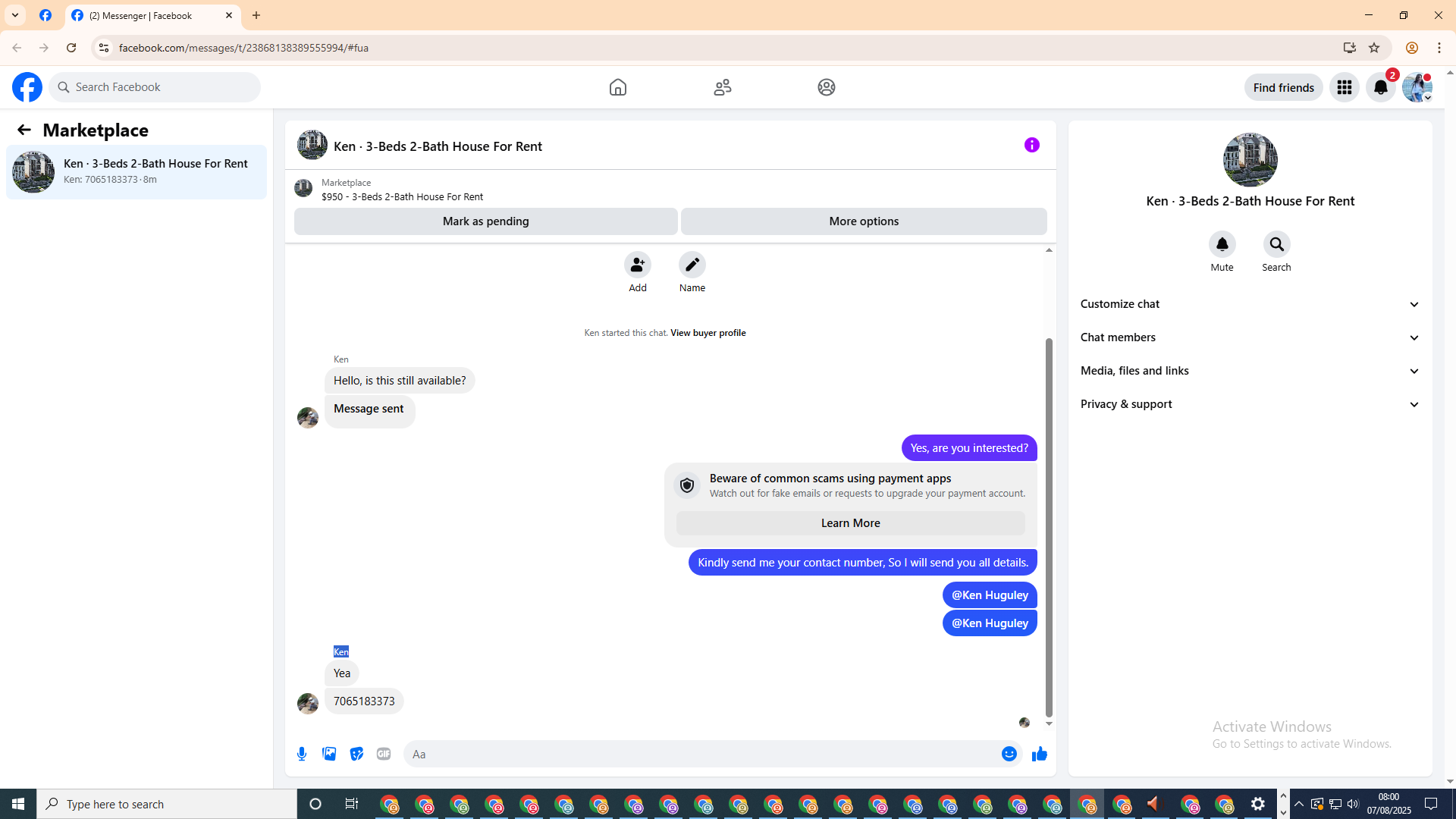Open the conversation information icon

(1032, 145)
